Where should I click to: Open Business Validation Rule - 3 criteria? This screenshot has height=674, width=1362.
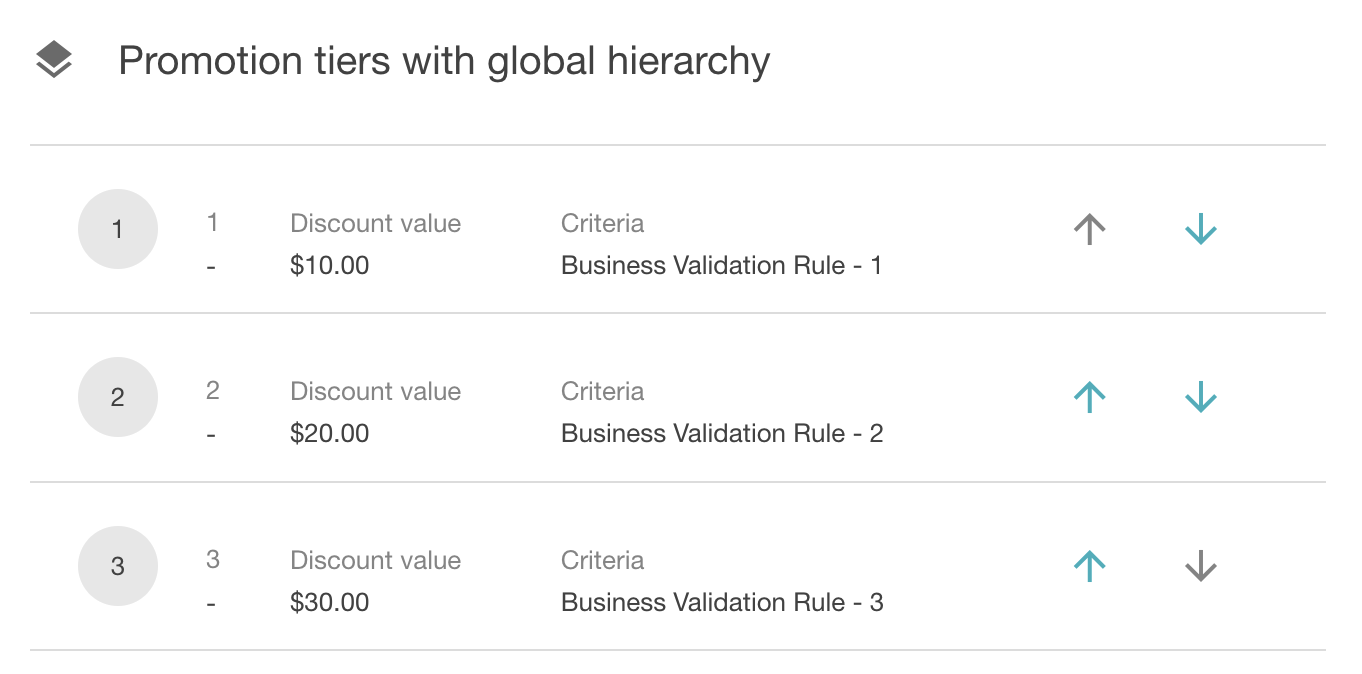tap(722, 602)
